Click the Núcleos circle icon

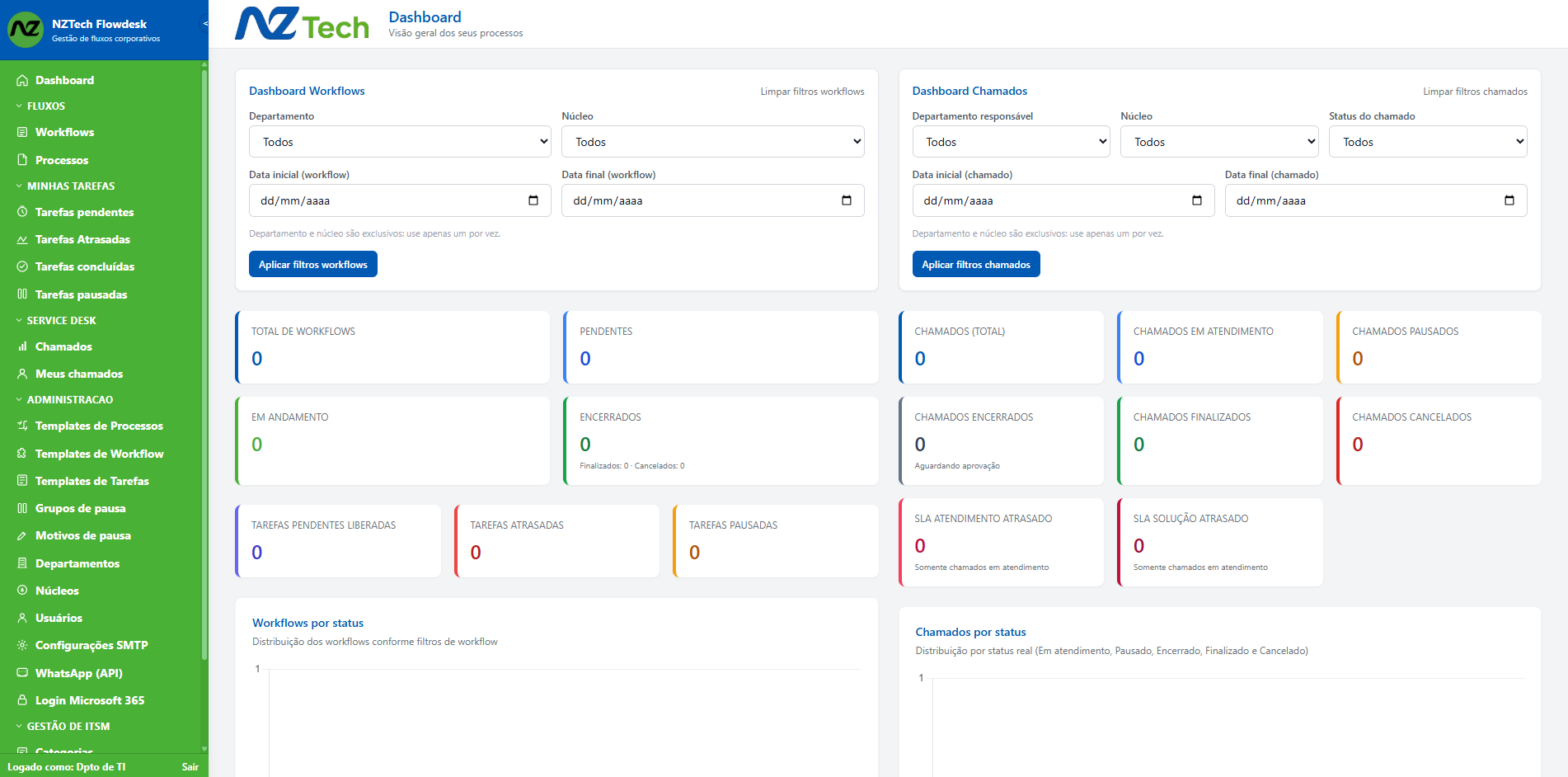pos(22,591)
